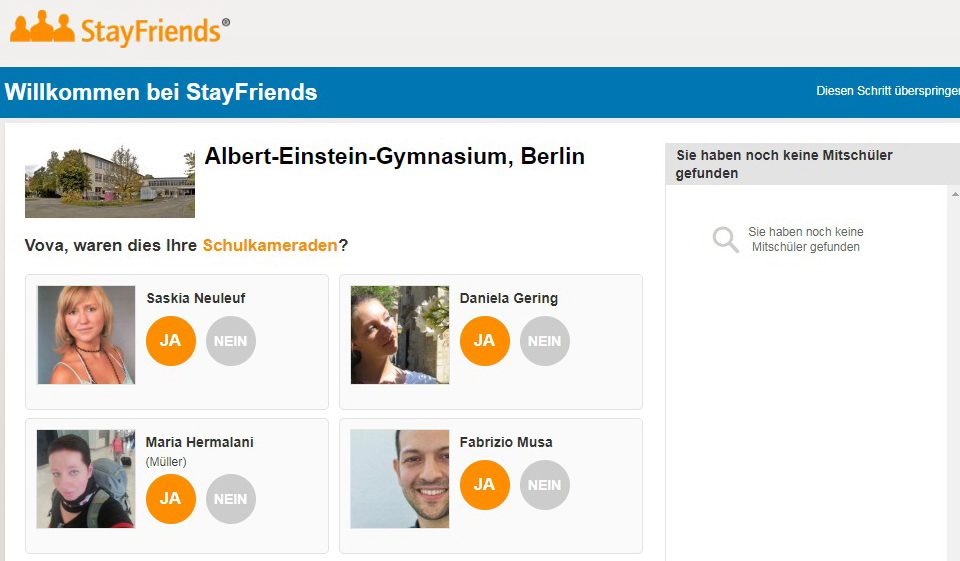Image resolution: width=960 pixels, height=561 pixels.
Task: Skip this step via 'Diesen Schritt überspringen'
Action: pyautogui.click(x=887, y=91)
